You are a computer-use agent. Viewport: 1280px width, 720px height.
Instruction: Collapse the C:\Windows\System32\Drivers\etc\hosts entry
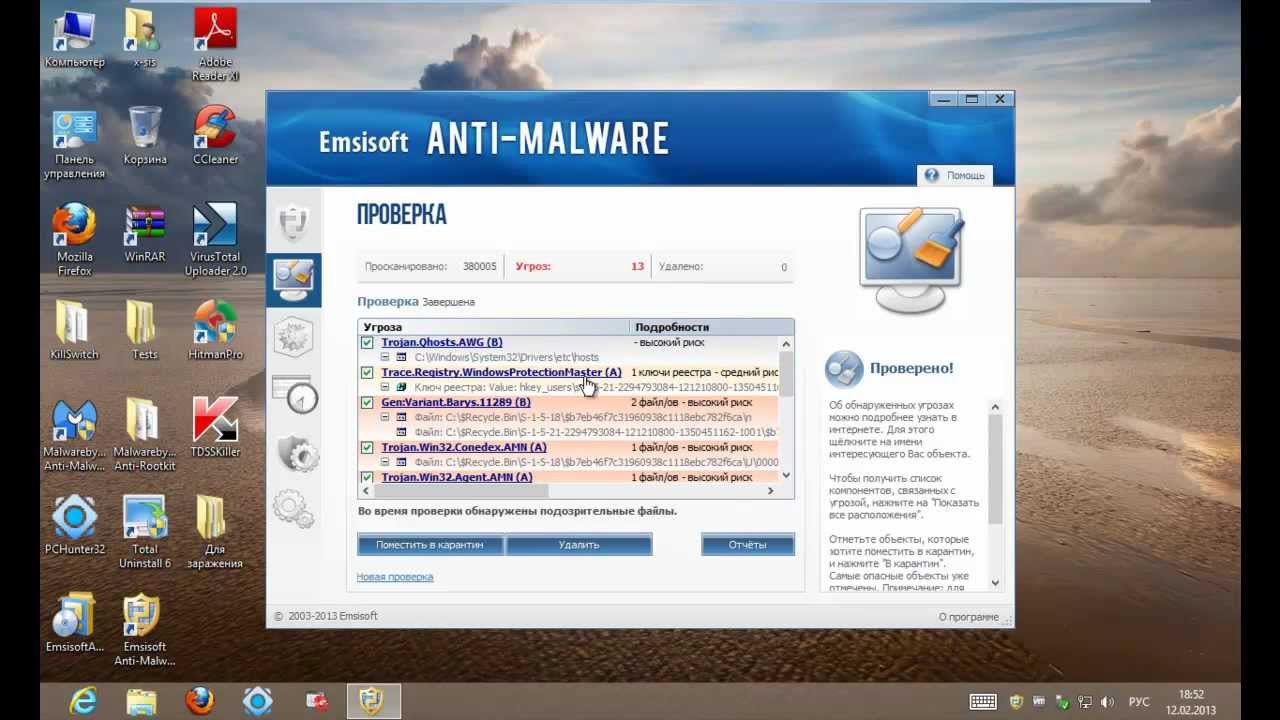click(x=386, y=357)
